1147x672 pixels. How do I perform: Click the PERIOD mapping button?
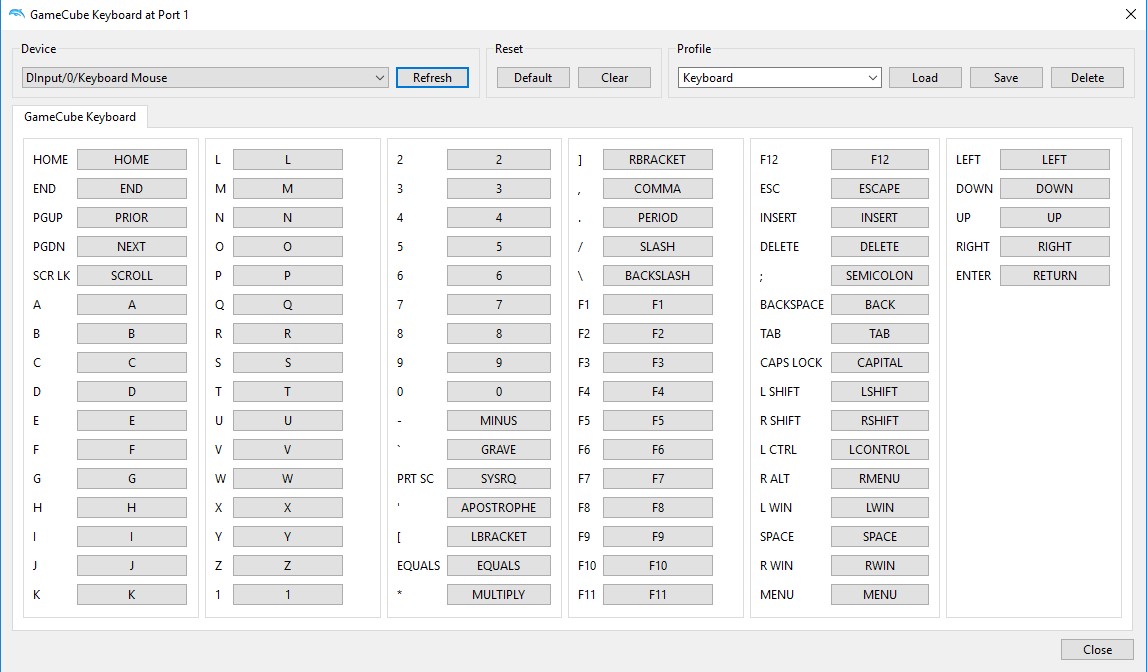click(658, 217)
